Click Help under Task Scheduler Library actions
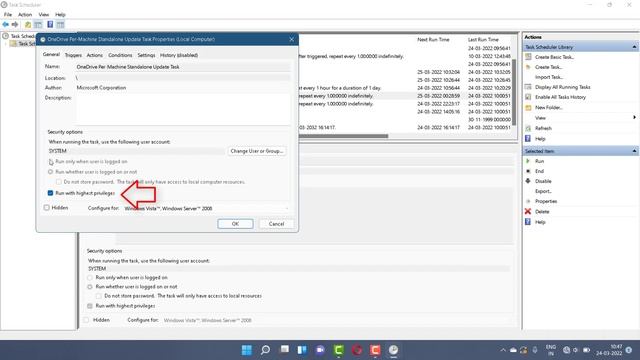 (x=540, y=139)
